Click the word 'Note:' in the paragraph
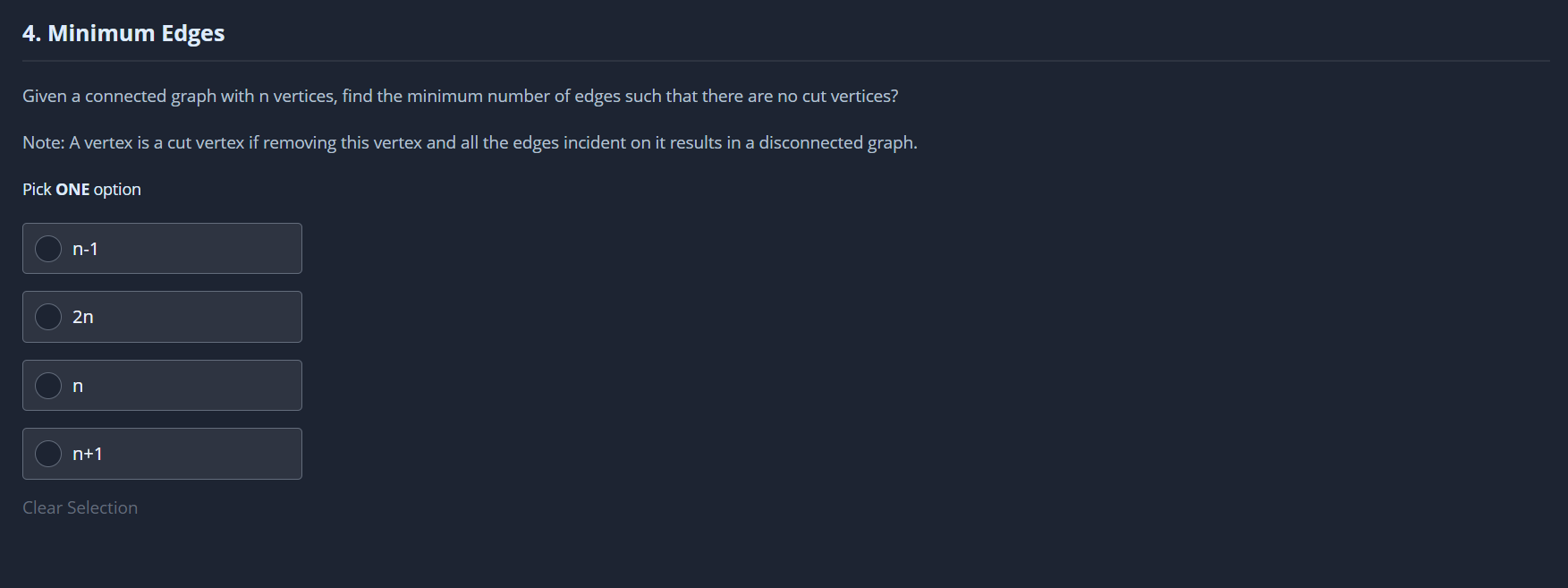Viewport: 1568px width, 588px height. point(43,142)
